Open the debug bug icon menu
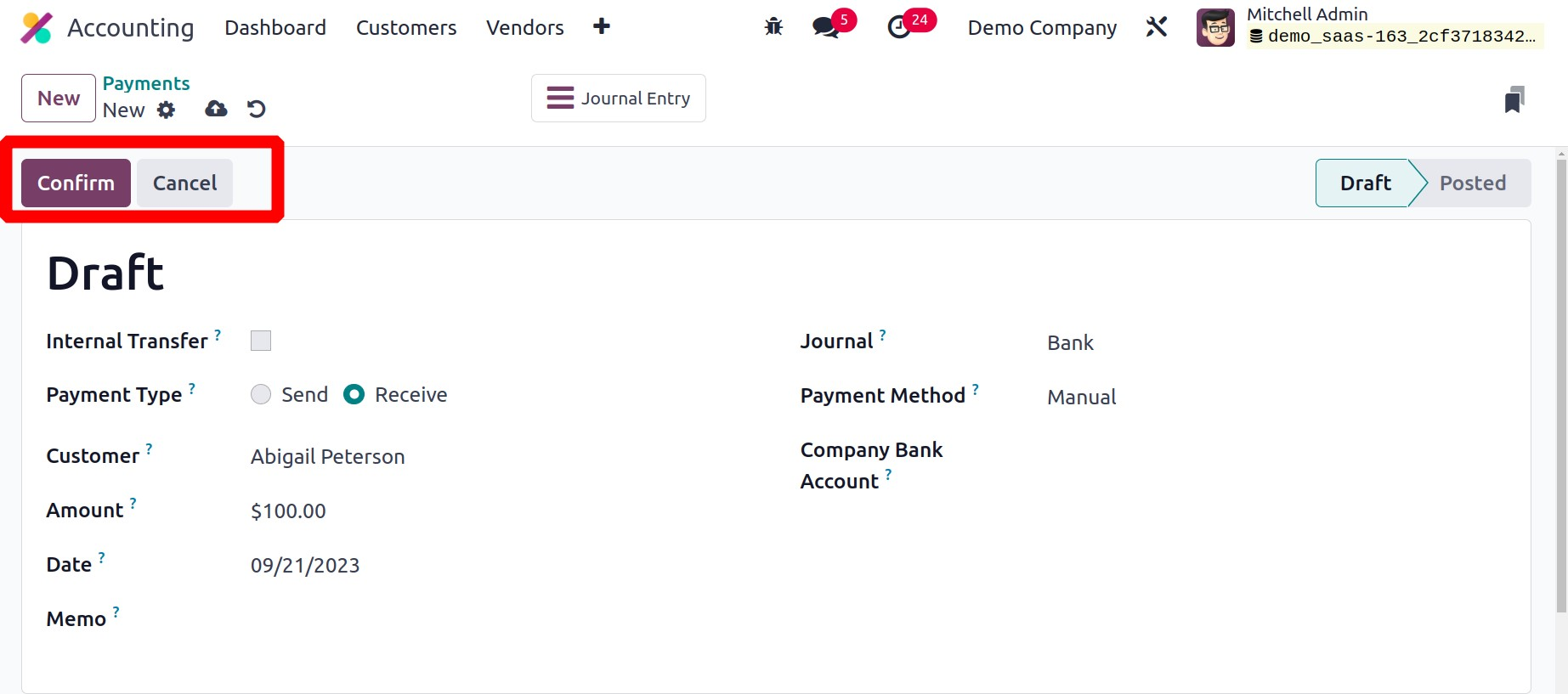1568x694 pixels. pos(773,27)
